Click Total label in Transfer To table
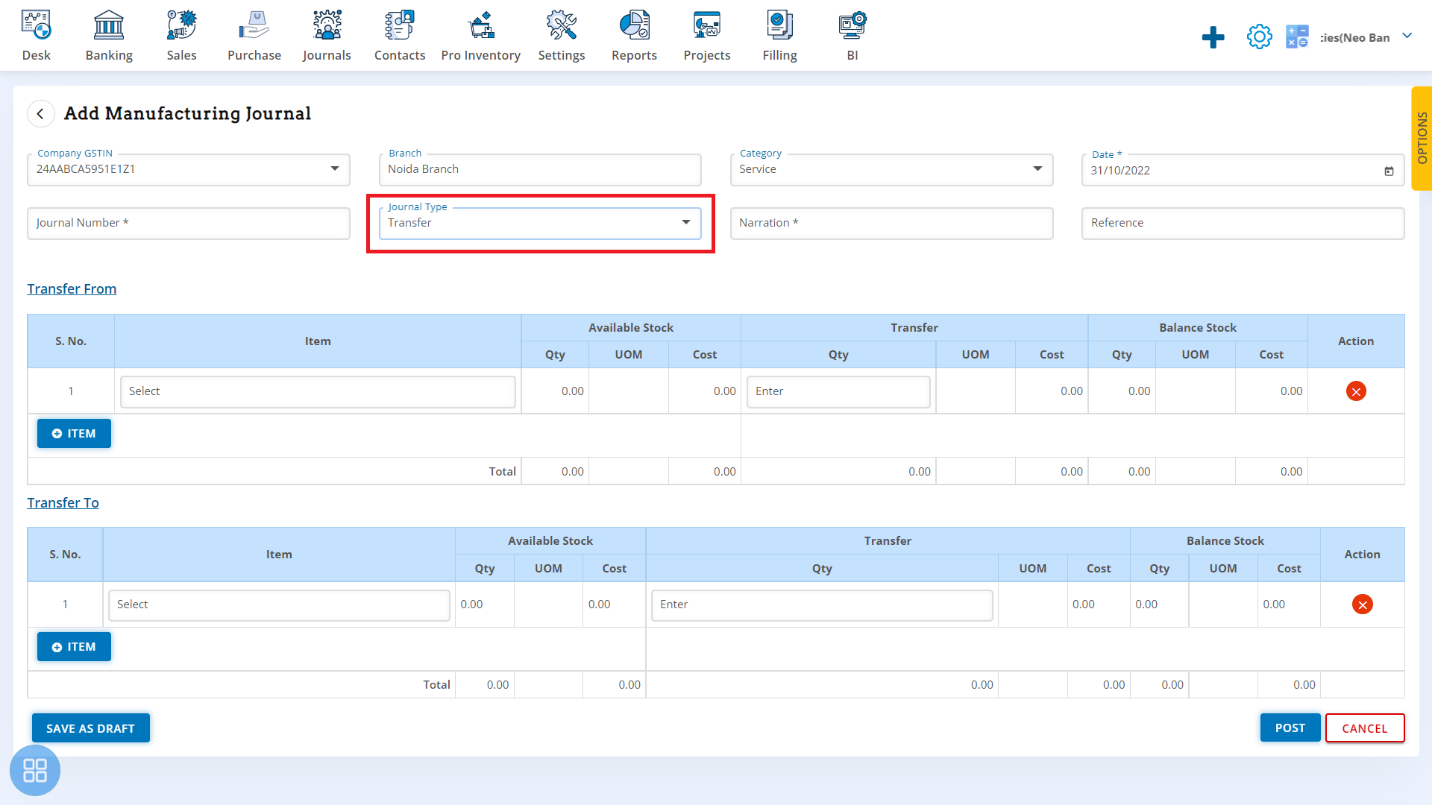 pos(437,685)
